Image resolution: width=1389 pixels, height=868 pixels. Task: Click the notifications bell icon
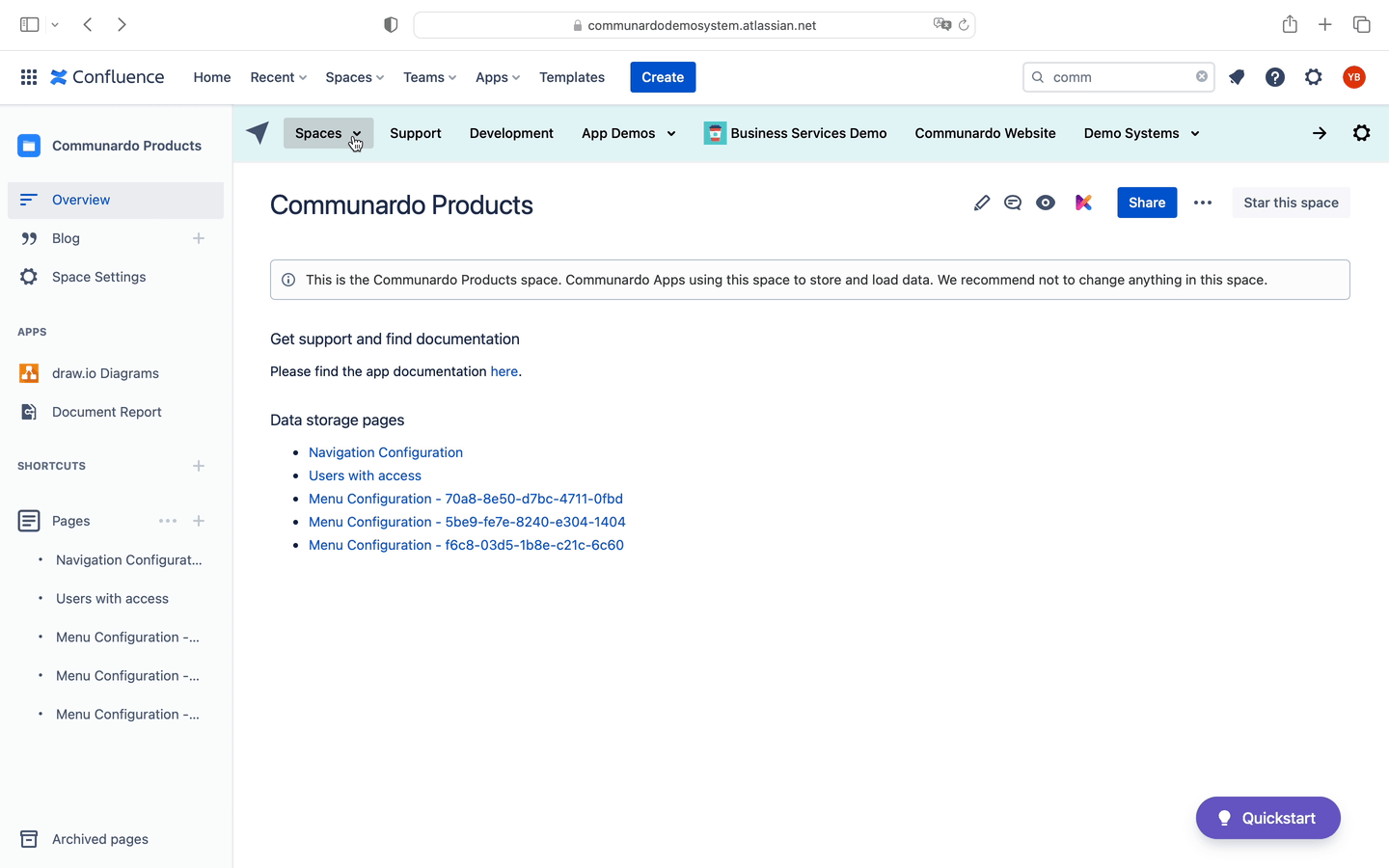[x=1237, y=77]
